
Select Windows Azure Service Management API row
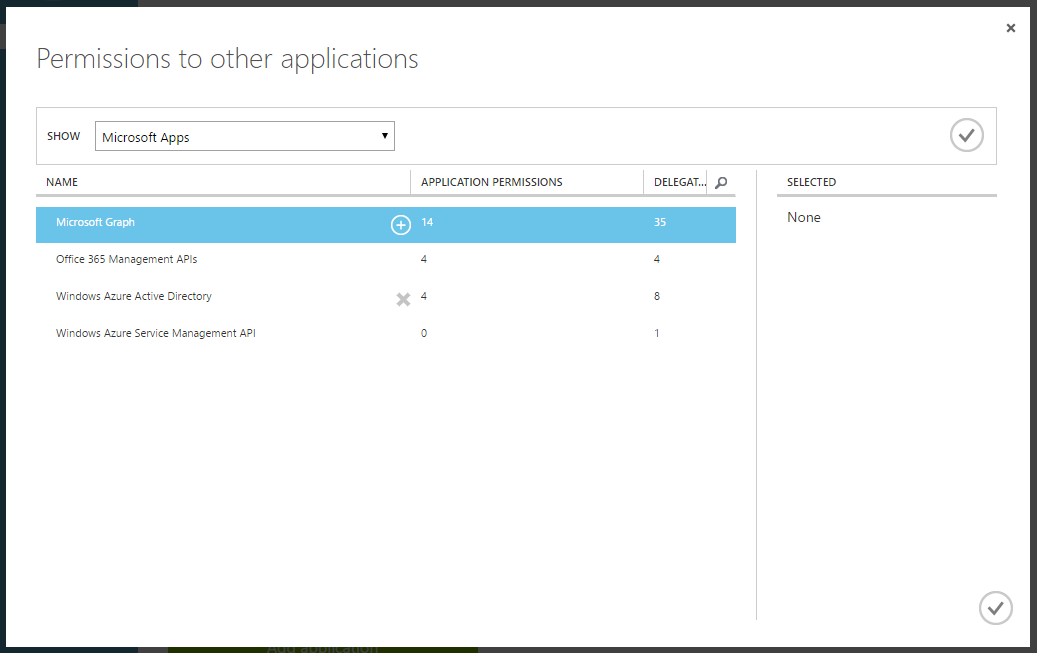click(x=156, y=334)
